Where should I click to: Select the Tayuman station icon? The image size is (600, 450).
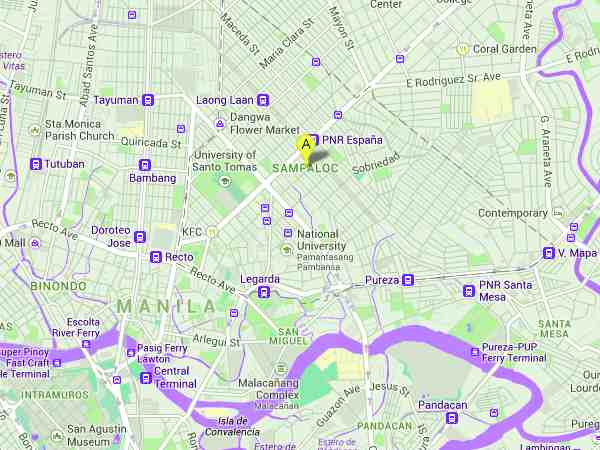pos(148,100)
